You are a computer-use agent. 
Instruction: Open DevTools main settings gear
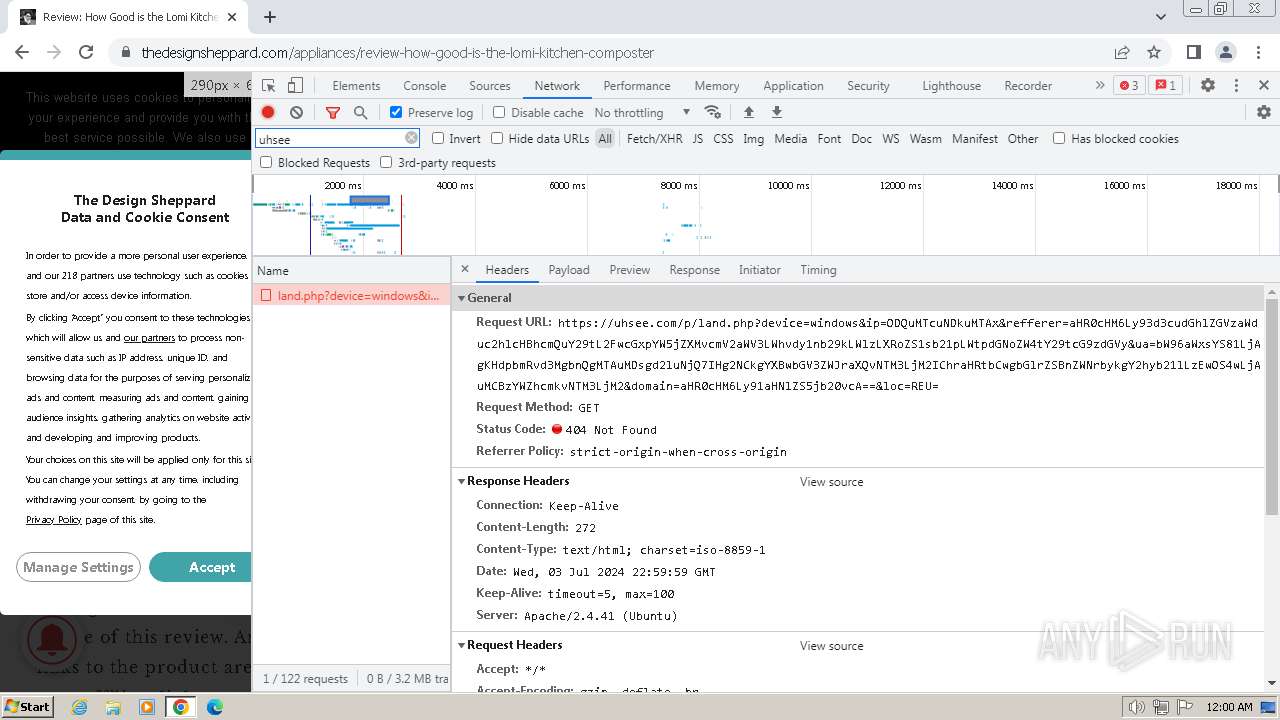[x=1208, y=86]
